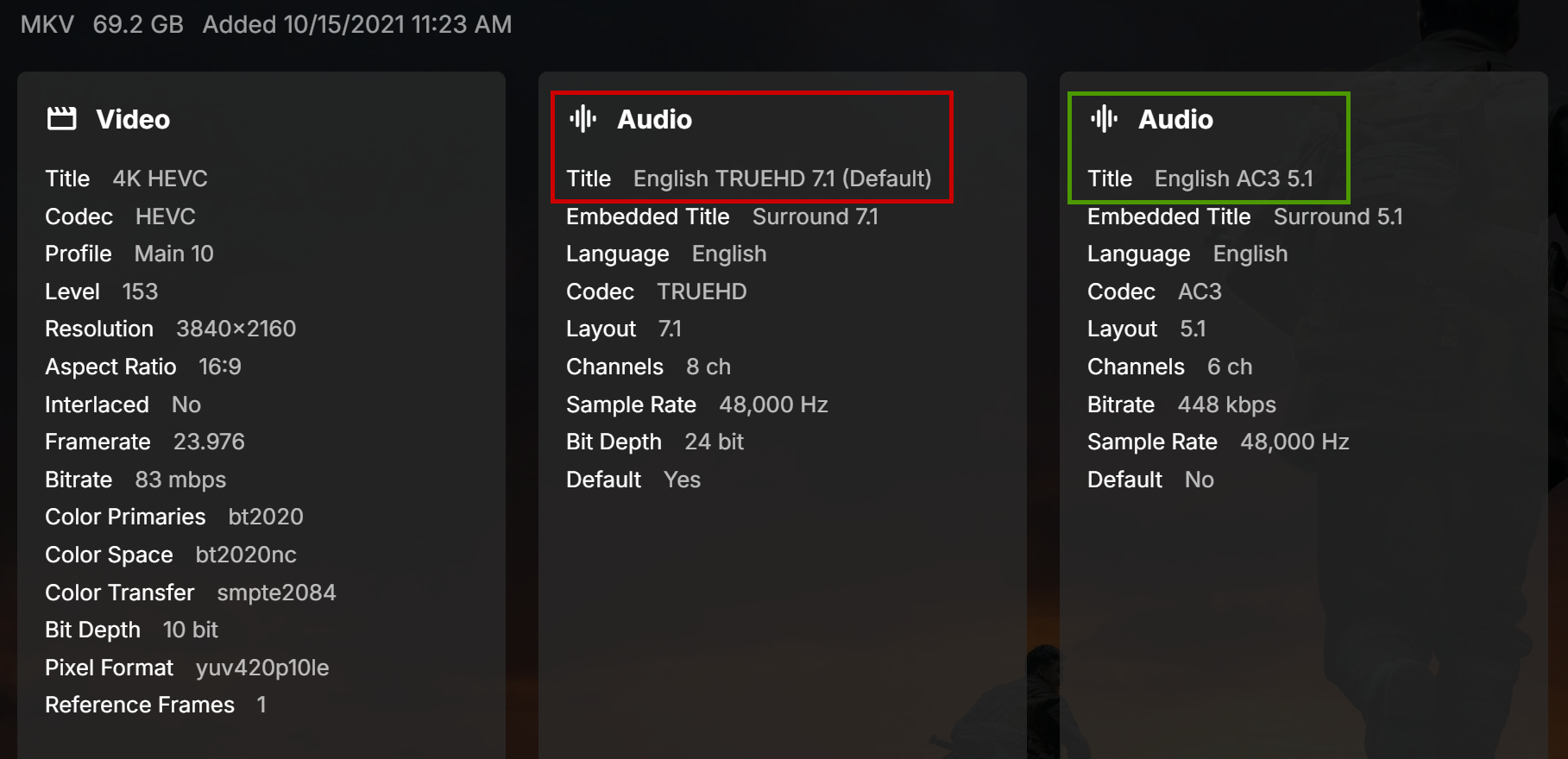Select the Video section heading

click(x=133, y=119)
